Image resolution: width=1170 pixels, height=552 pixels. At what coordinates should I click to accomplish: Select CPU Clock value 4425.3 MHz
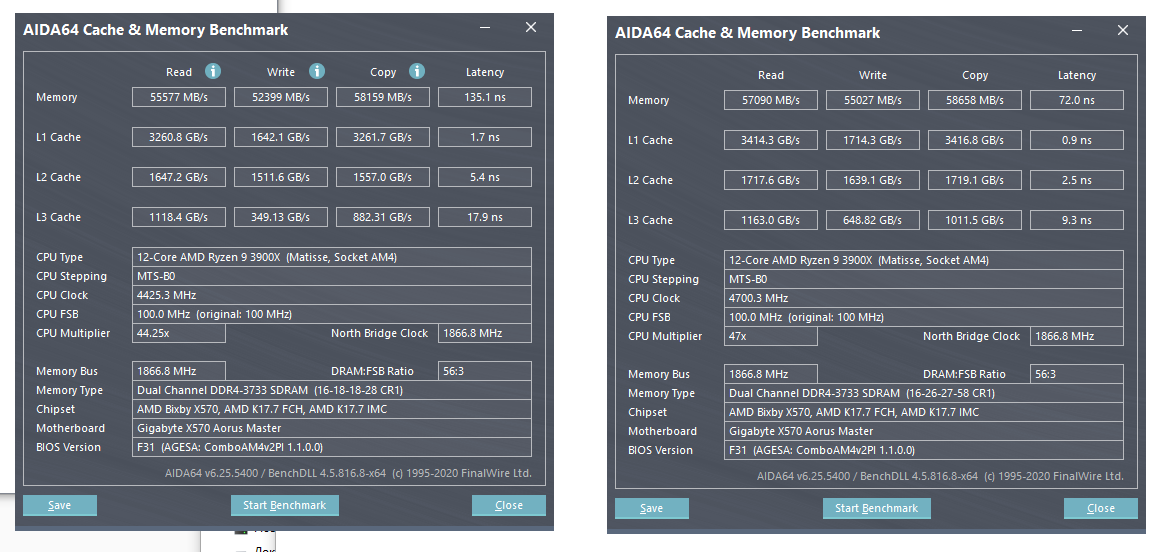pos(332,295)
